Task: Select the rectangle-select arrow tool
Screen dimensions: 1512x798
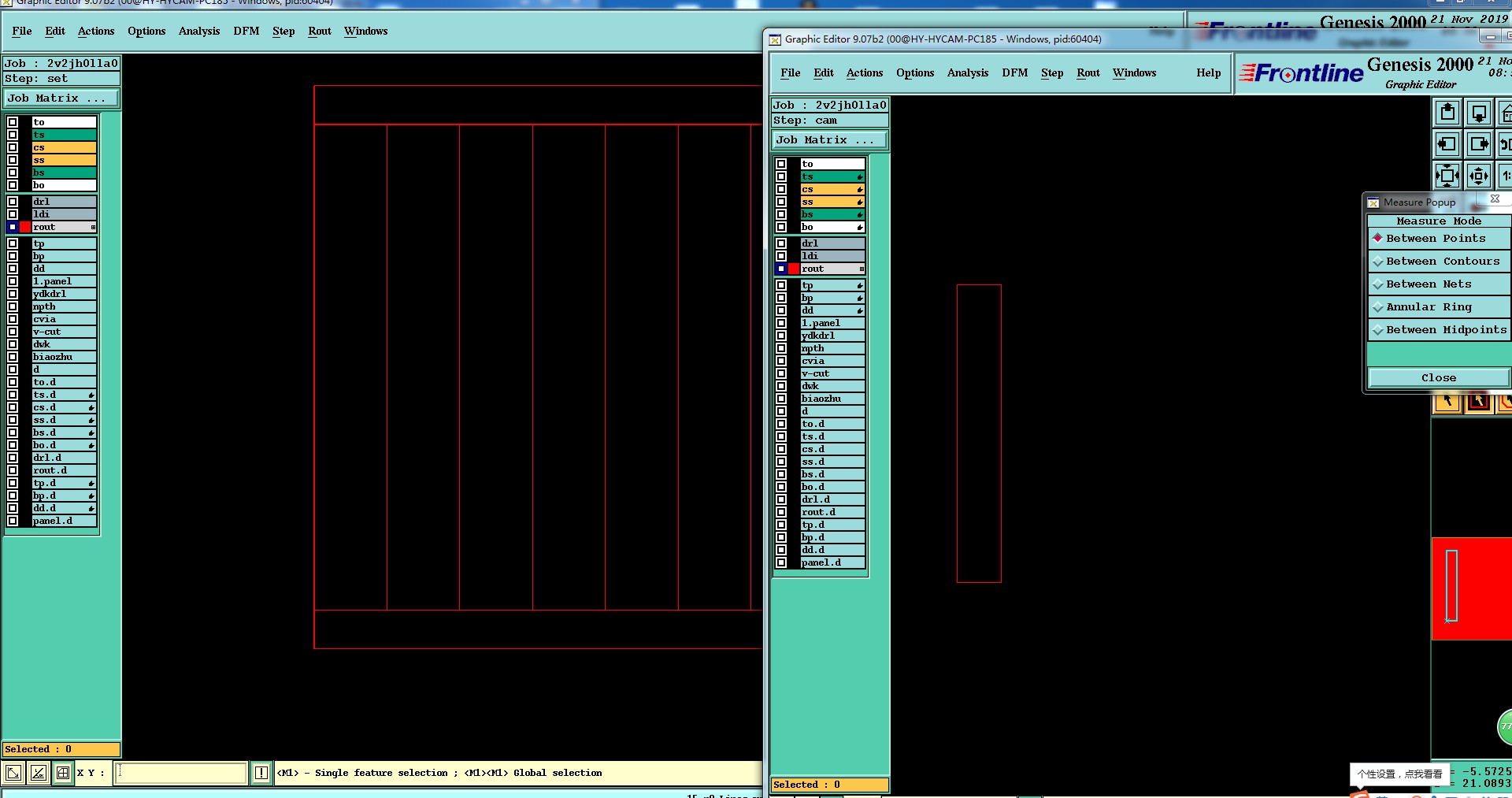Action: pos(1479,402)
